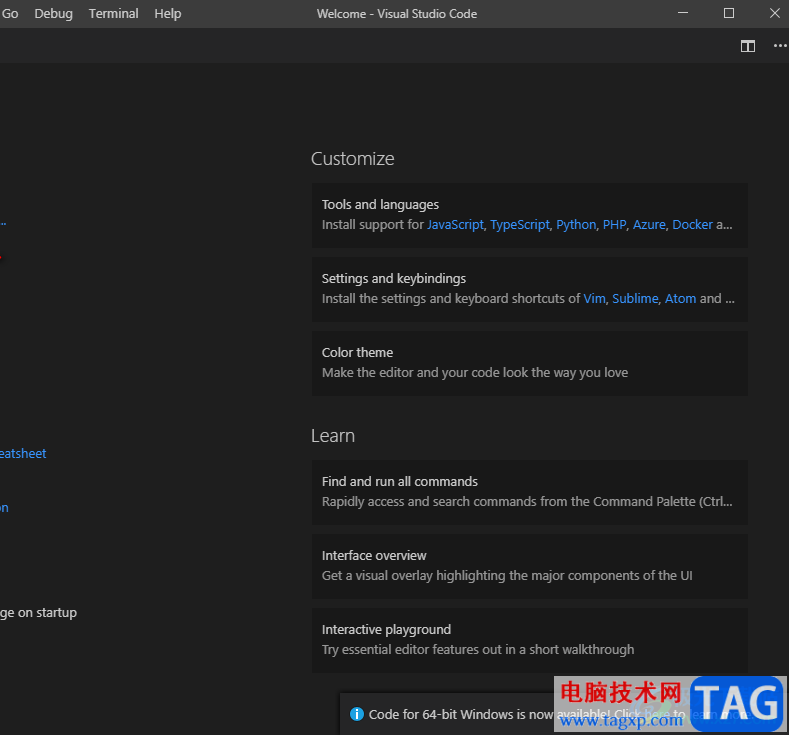This screenshot has height=735, width=789.
Task: Open the Debug menu
Action: 53,14
